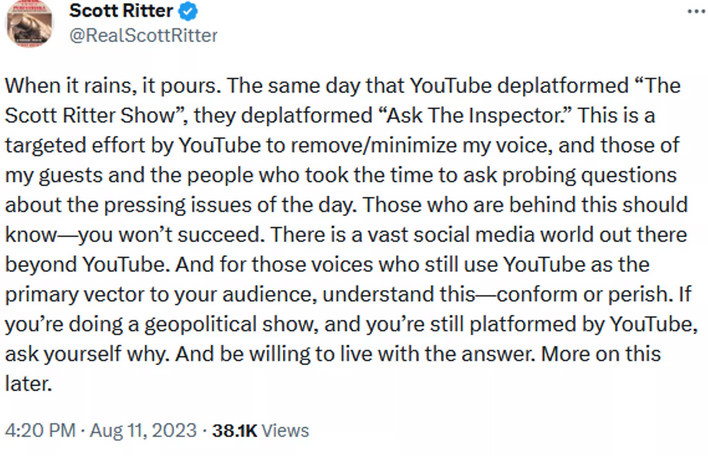This screenshot has height=456, width=708.
Task: Click the phrase "conform or perish"
Action: (x=582, y=294)
